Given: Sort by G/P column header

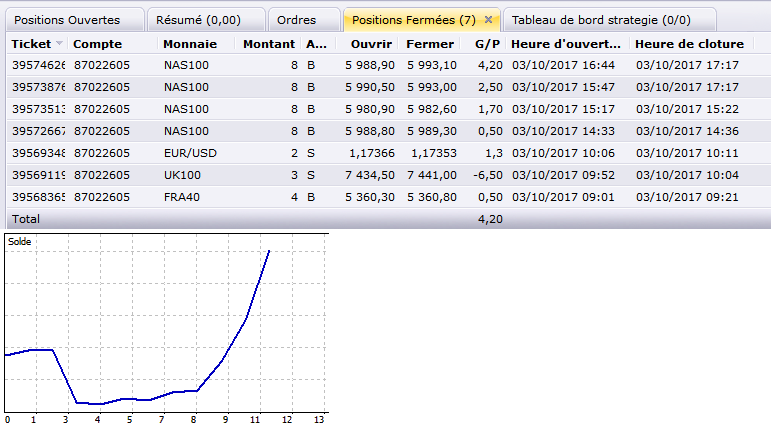Looking at the screenshot, I should click(x=487, y=44).
